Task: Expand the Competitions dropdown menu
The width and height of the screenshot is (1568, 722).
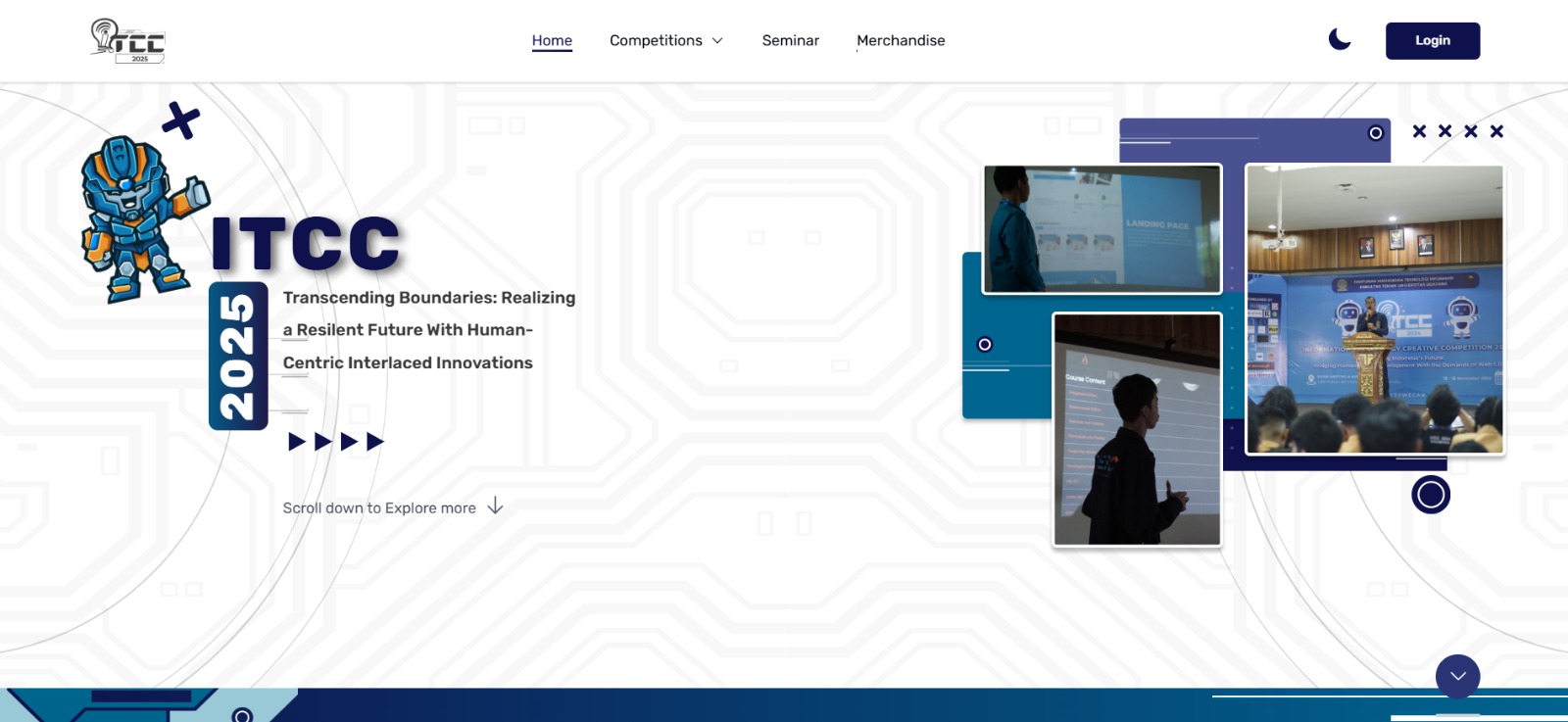Action: point(666,40)
